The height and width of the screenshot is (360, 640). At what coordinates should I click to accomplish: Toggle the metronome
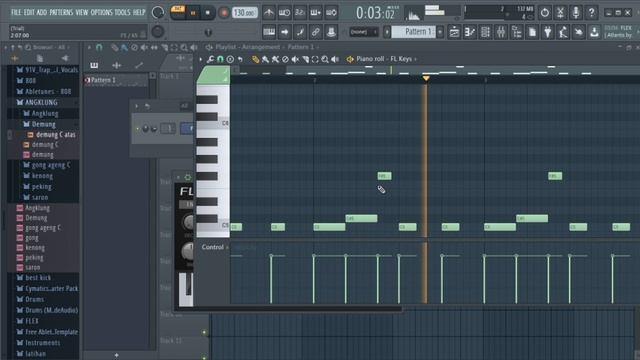coord(269,13)
